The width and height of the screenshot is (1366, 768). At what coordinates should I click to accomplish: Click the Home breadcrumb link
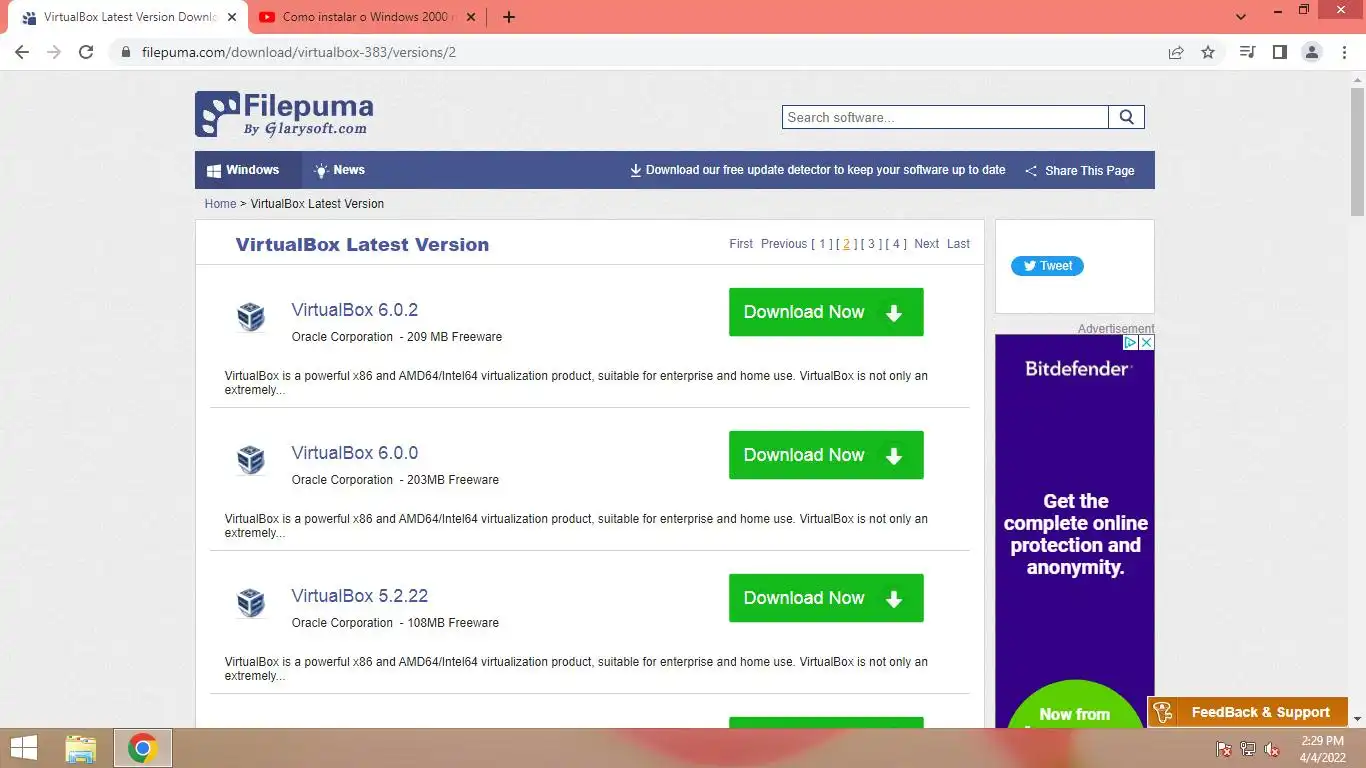(220, 203)
